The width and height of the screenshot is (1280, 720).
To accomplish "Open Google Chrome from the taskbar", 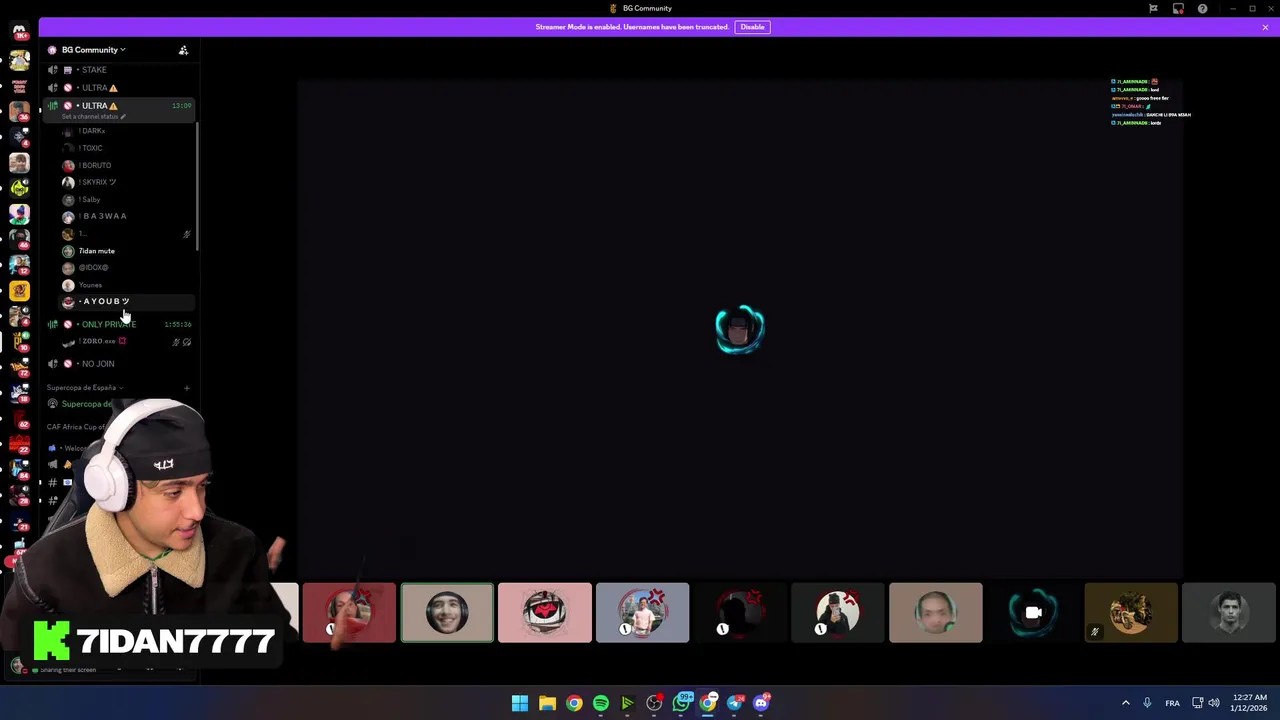I will [574, 703].
